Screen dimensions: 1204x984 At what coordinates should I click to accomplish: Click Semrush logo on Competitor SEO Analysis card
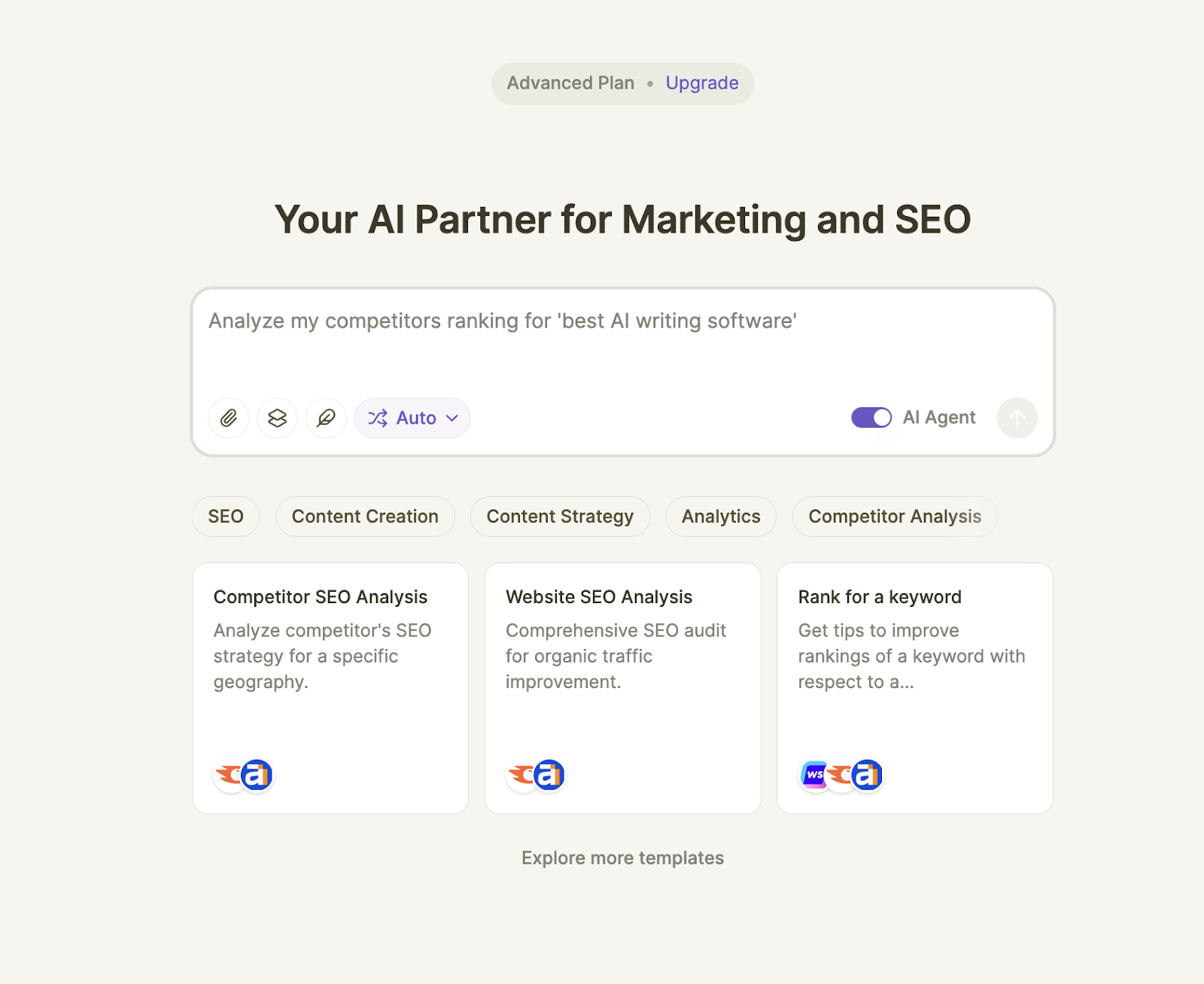click(230, 775)
